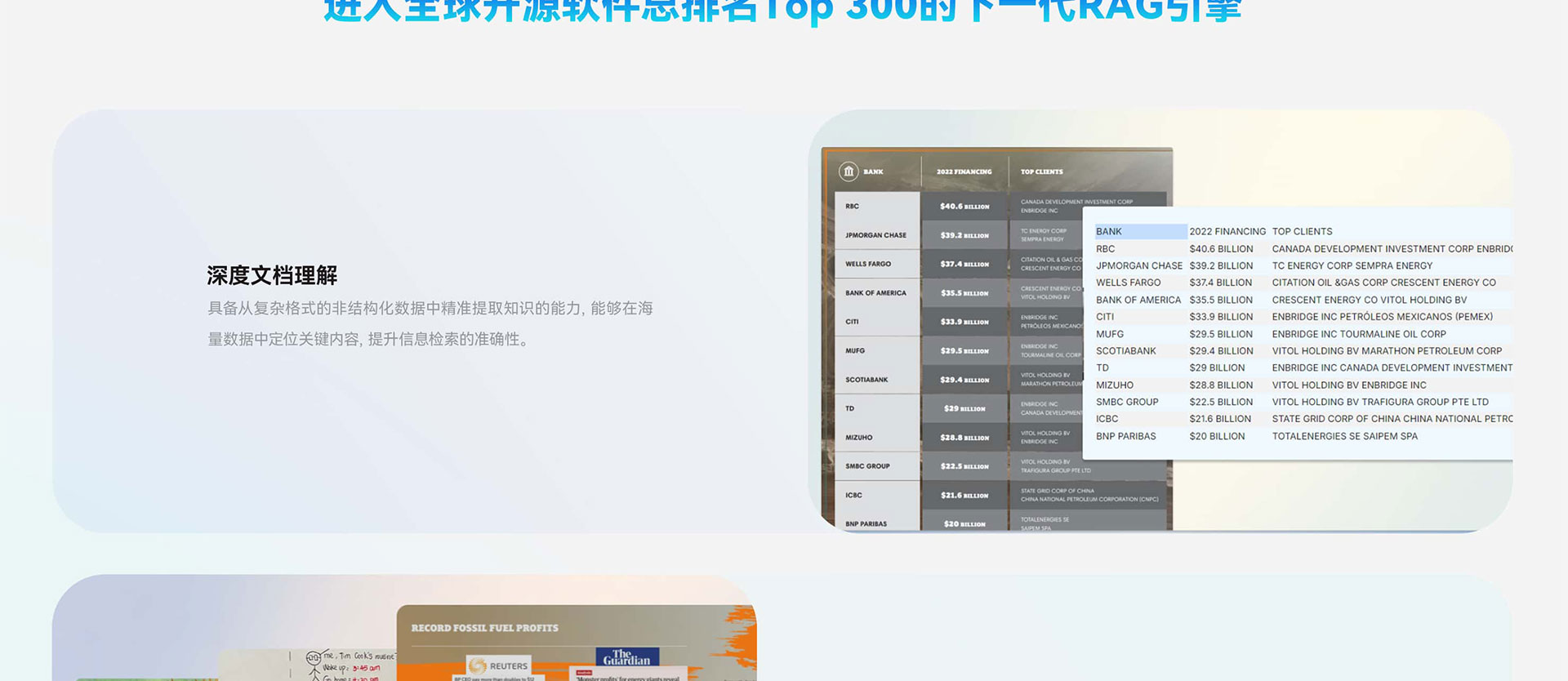Click the $28.8 BILLION value for Mizuho
Screen dimensions: 1568x681
click(x=1221, y=385)
